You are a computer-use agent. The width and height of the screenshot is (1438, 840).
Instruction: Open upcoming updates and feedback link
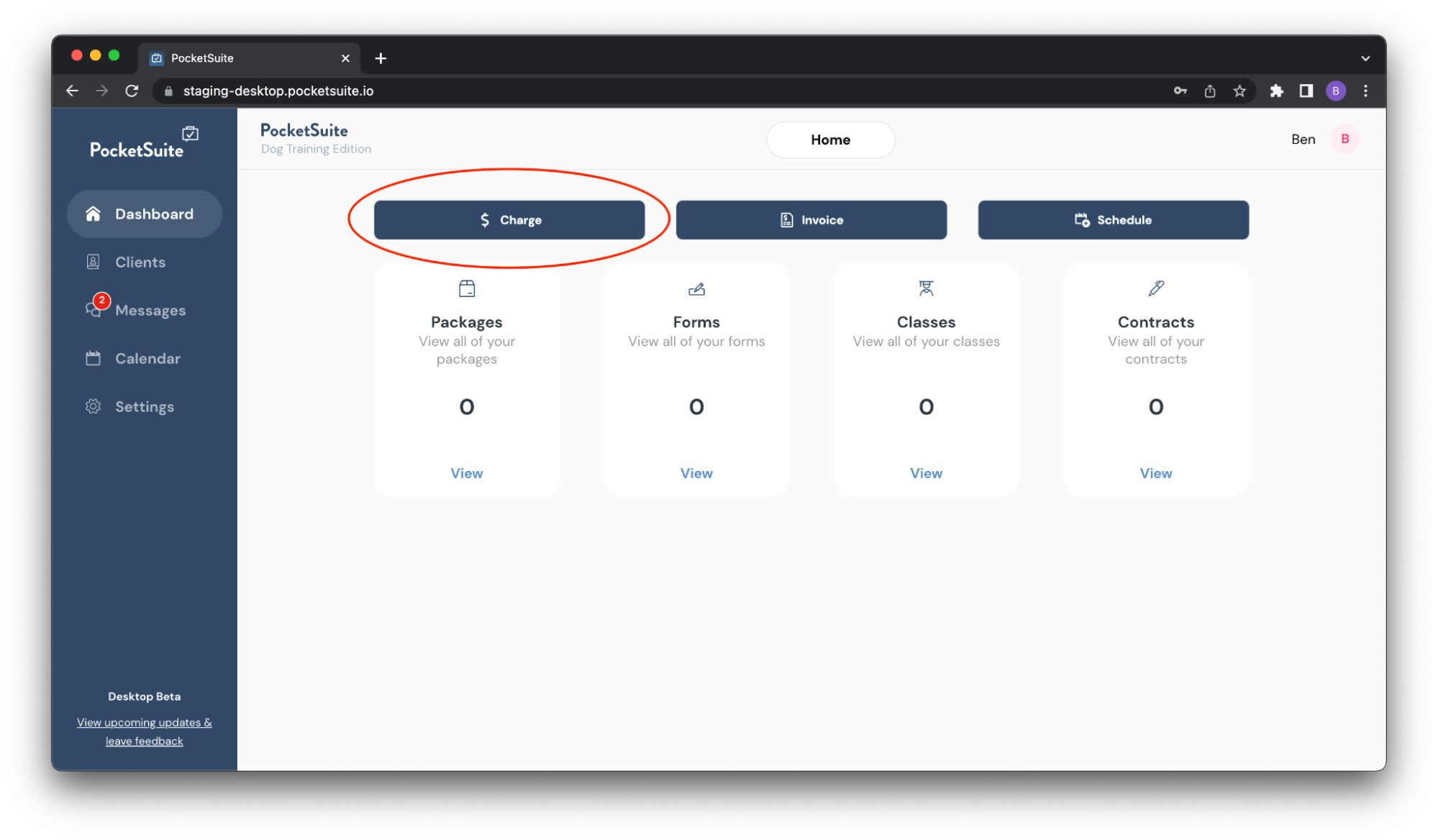tap(145, 731)
